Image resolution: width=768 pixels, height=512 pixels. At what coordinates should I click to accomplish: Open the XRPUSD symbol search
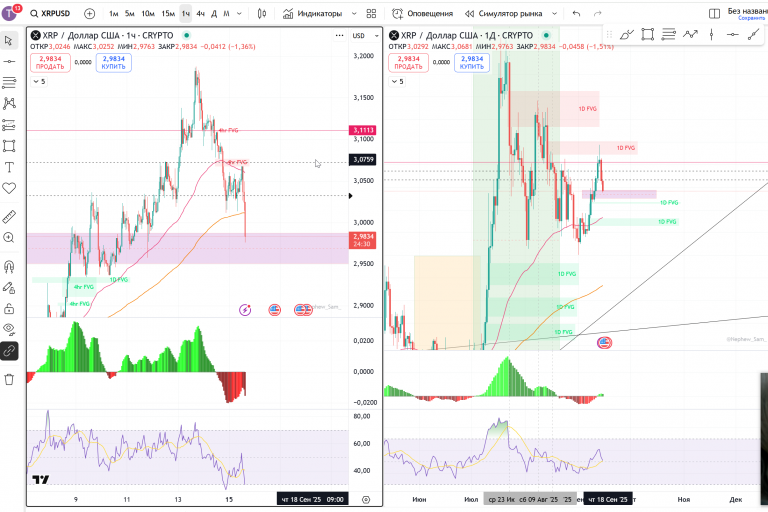(50, 14)
